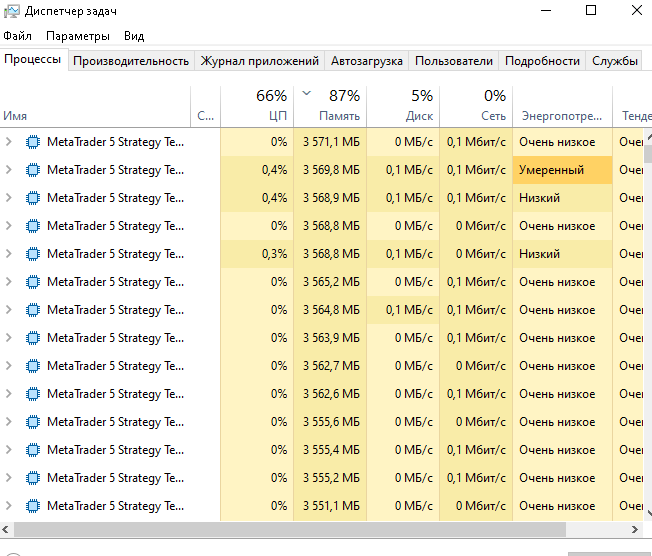The height and width of the screenshot is (556, 652).
Task: Expand the process row using 3 551,1 МБ
Action: click(x=8, y=506)
